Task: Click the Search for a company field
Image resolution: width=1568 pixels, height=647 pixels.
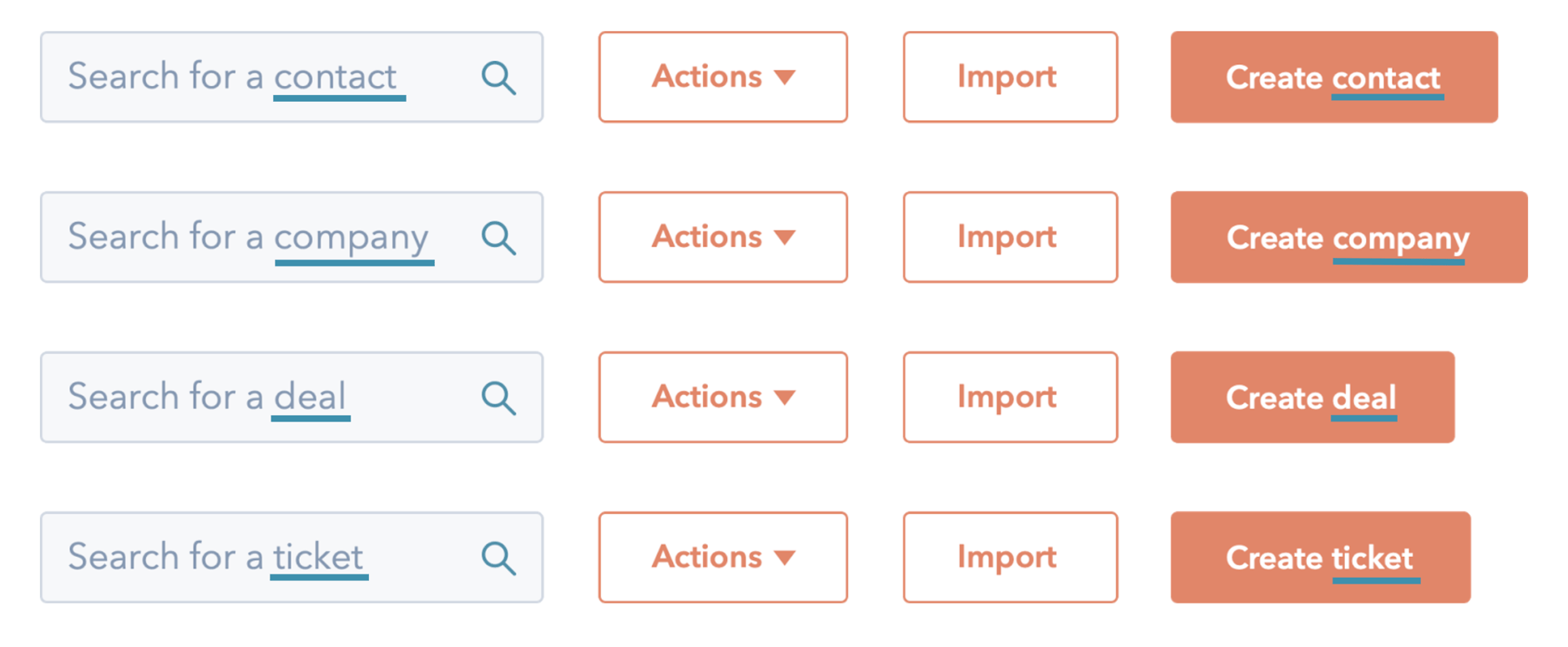Action: [250, 237]
